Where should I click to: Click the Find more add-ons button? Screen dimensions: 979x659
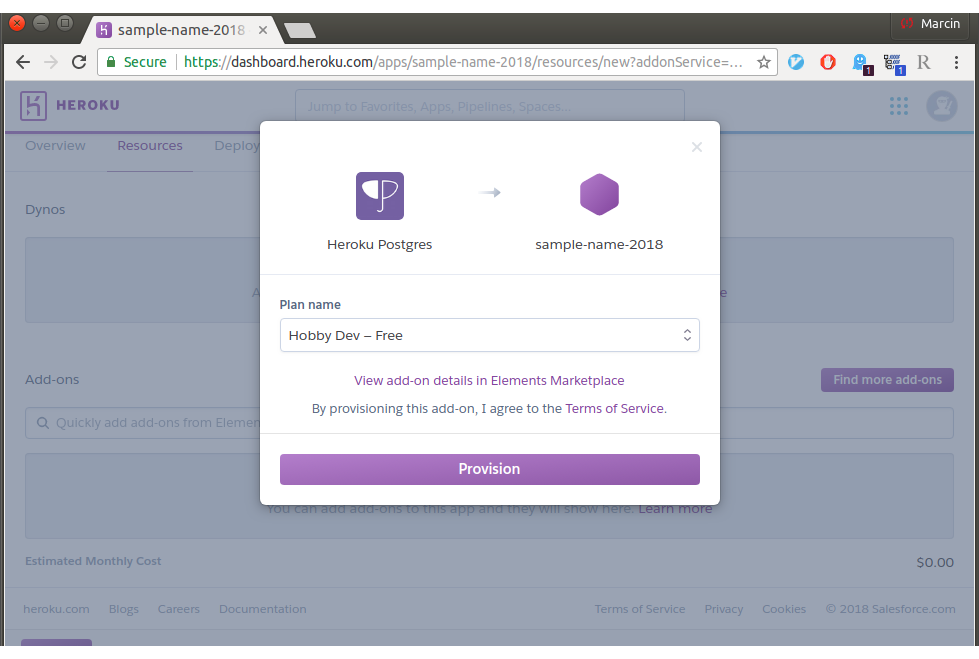(x=887, y=380)
